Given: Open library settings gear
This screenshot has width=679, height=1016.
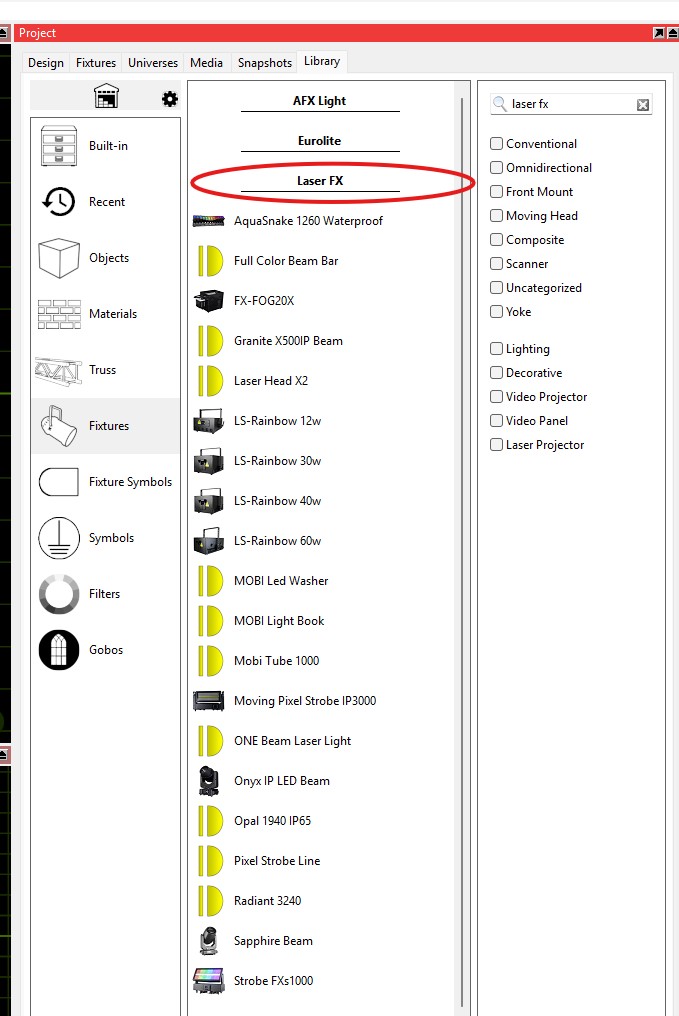Looking at the screenshot, I should 170,98.
